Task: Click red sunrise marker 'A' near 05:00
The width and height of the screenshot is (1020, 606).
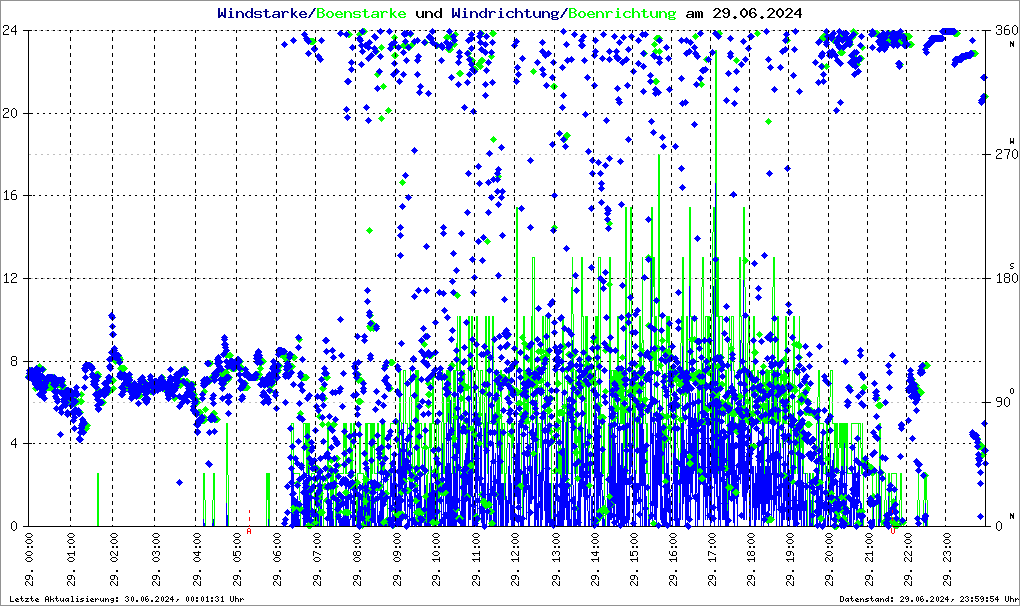Action: tap(249, 531)
